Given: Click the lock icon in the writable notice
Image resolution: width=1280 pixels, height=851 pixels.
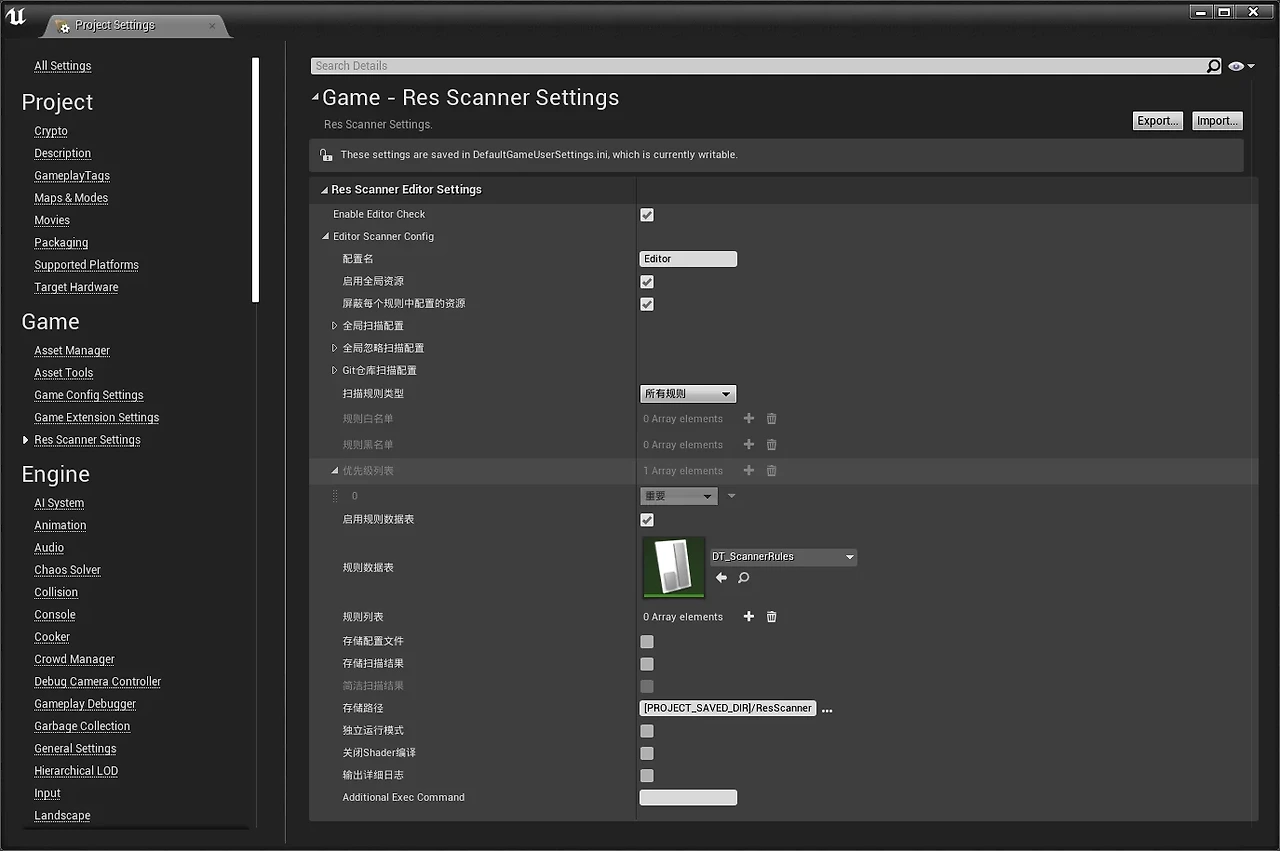Looking at the screenshot, I should tap(326, 155).
